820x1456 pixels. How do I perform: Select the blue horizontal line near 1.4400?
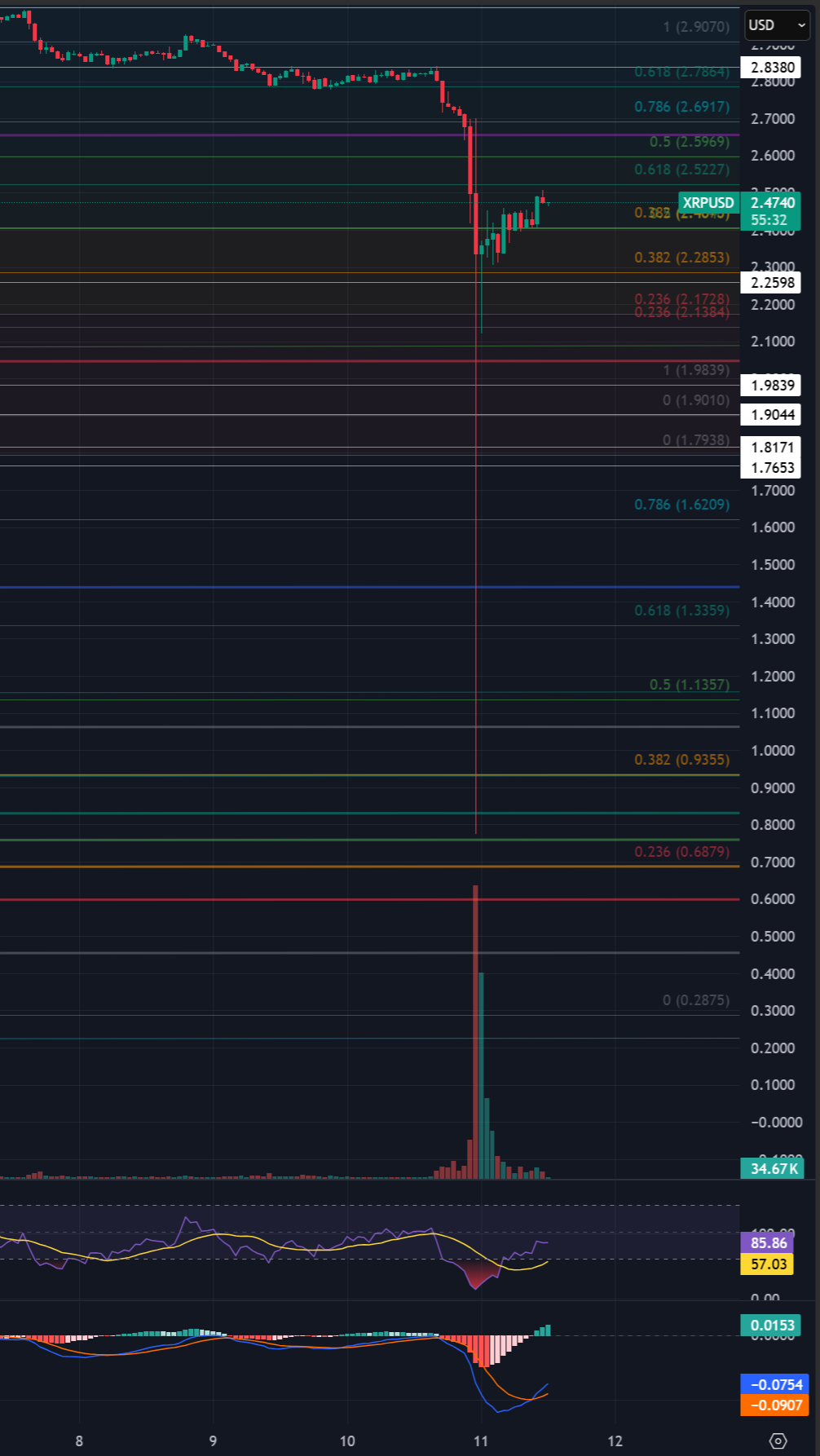369,587
